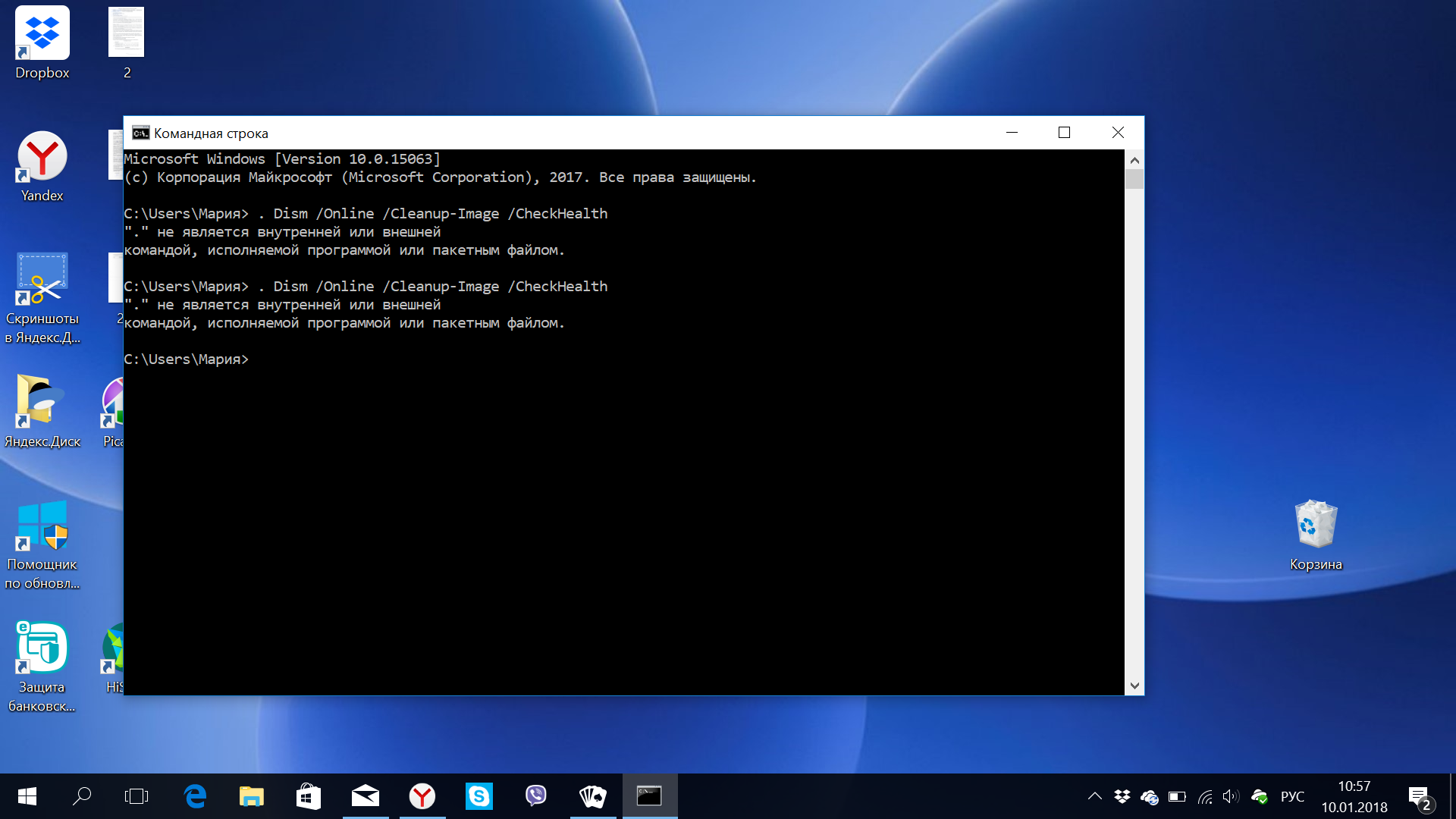Launch Microsoft Edge from the taskbar

[195, 796]
